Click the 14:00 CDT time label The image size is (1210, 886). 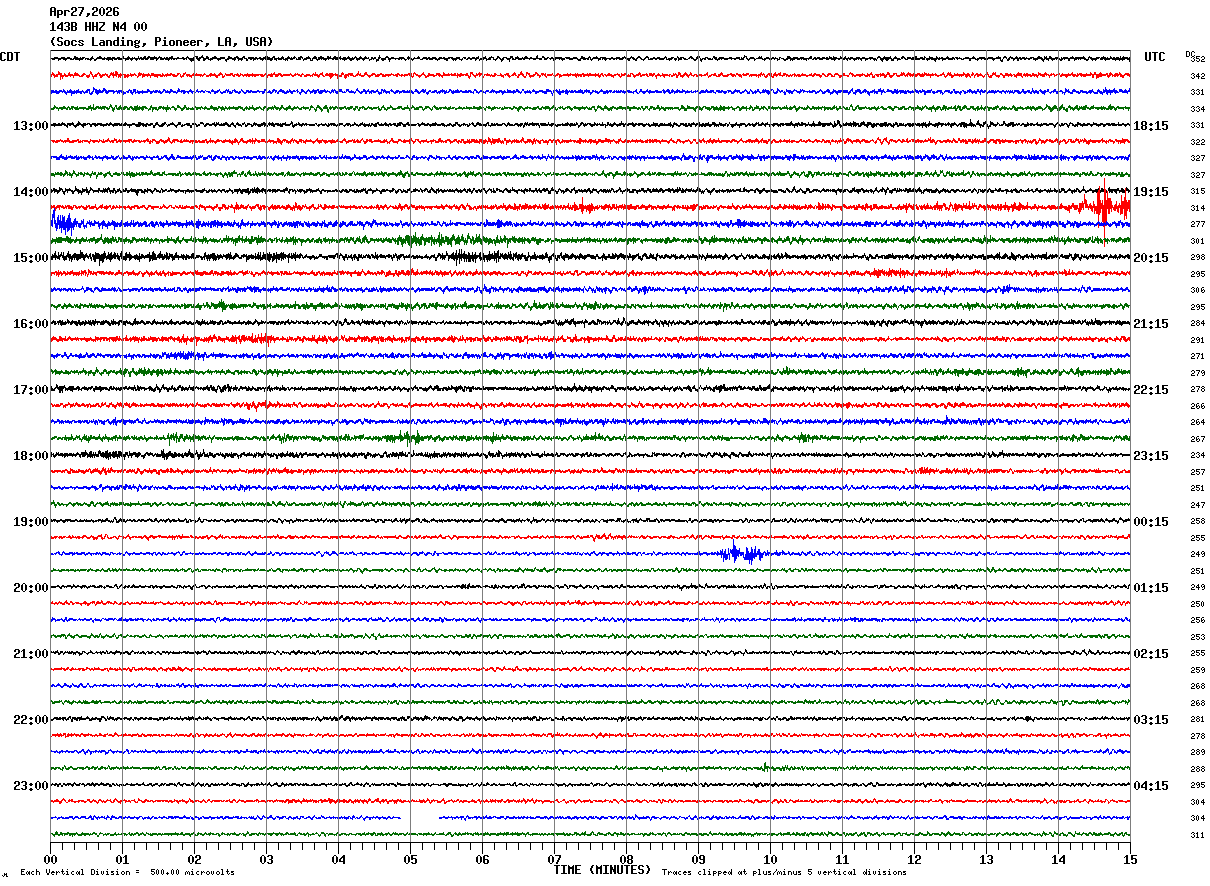30,192
